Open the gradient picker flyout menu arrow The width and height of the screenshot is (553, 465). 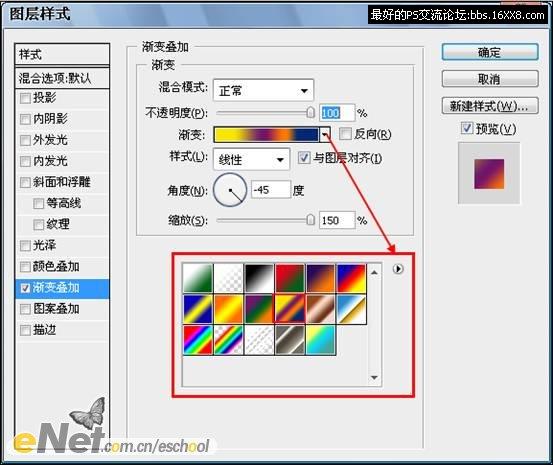tap(398, 269)
